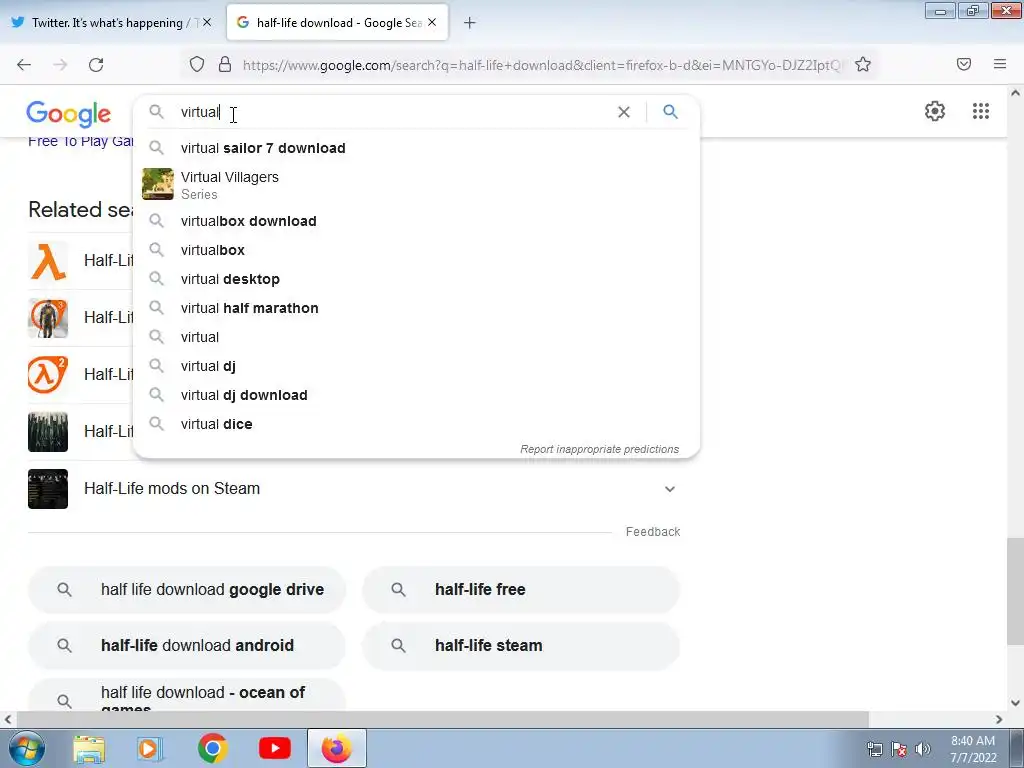The height and width of the screenshot is (768, 1024).
Task: Close the half-life download Google tab
Action: click(x=432, y=22)
